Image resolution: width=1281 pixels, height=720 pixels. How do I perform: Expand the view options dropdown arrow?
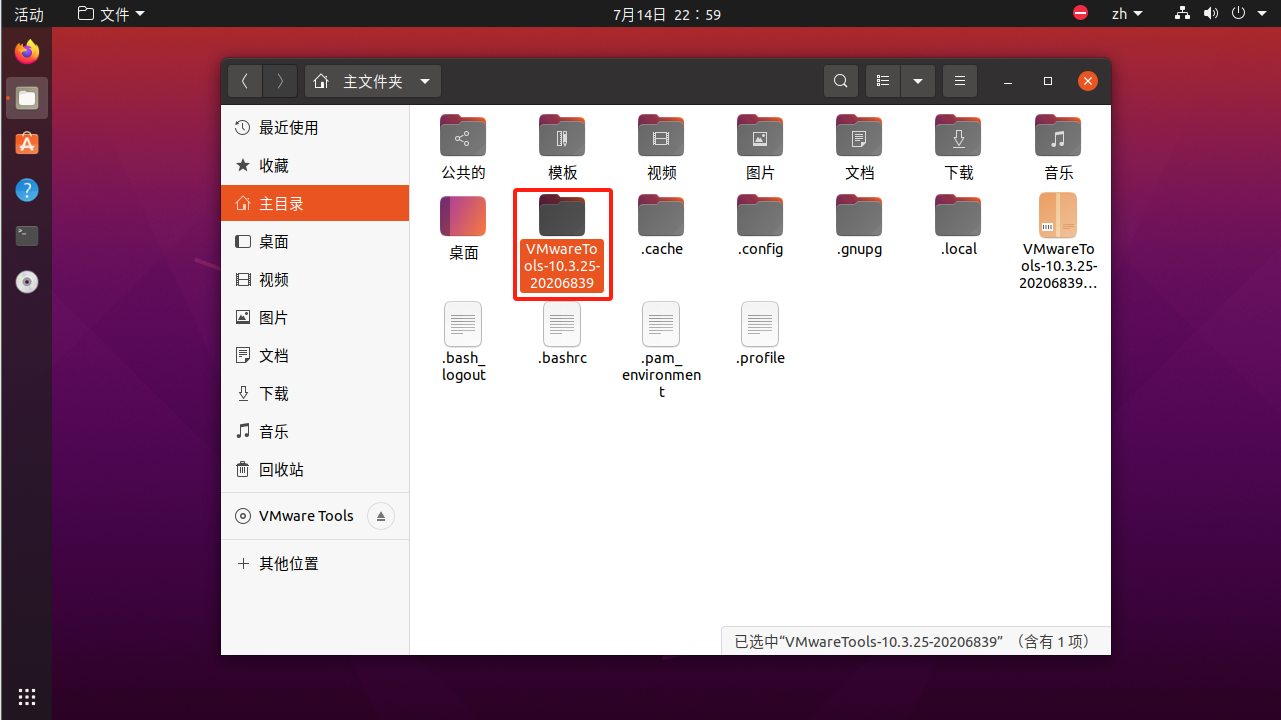pos(918,81)
